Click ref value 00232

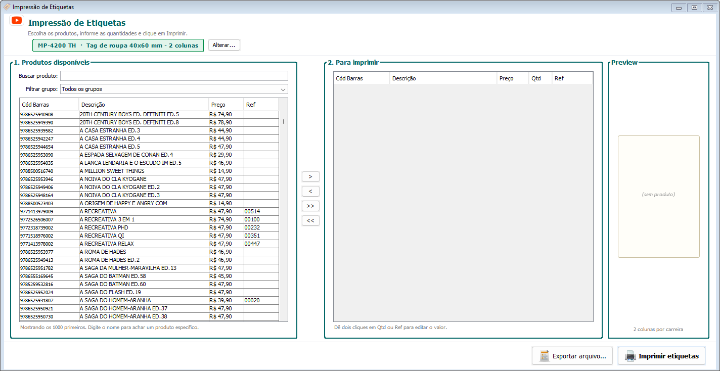(253, 227)
